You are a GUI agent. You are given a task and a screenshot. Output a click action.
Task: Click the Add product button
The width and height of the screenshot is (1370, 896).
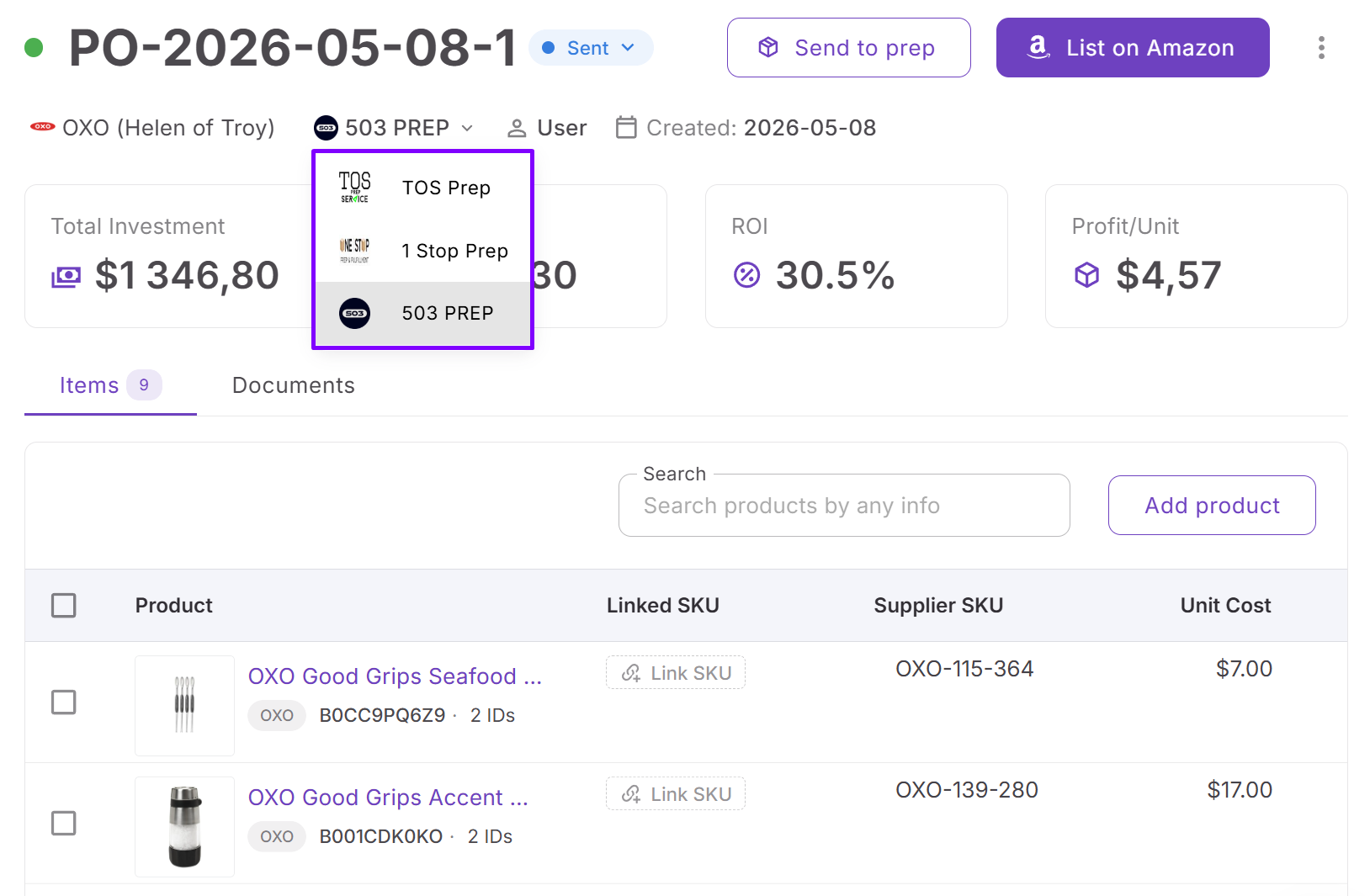point(1212,506)
